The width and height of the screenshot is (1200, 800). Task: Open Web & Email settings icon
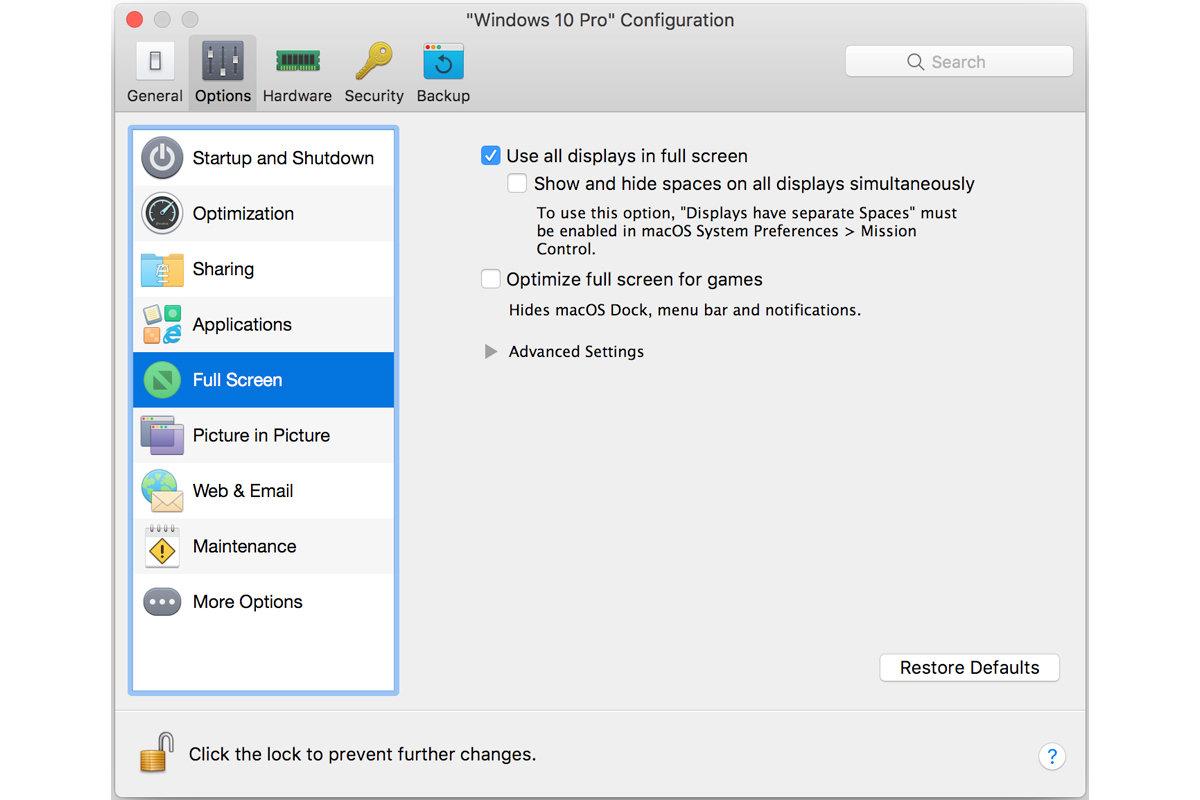[161, 490]
